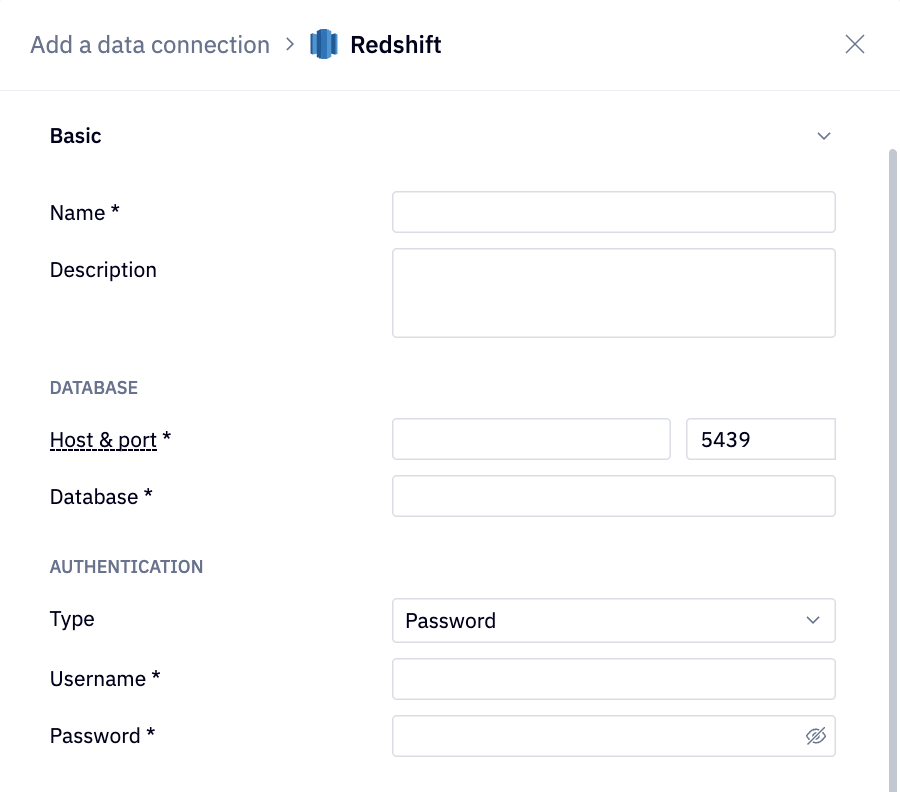The height and width of the screenshot is (792, 900).
Task: Click the Username input field
Action: [x=613, y=678]
